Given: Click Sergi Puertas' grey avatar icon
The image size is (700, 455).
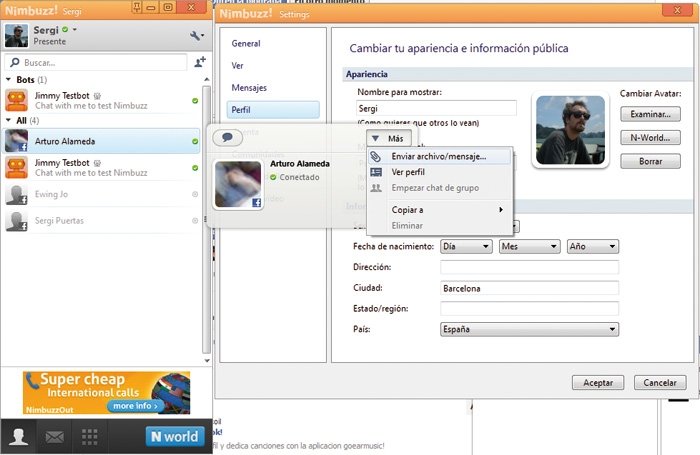Looking at the screenshot, I should [x=17, y=221].
